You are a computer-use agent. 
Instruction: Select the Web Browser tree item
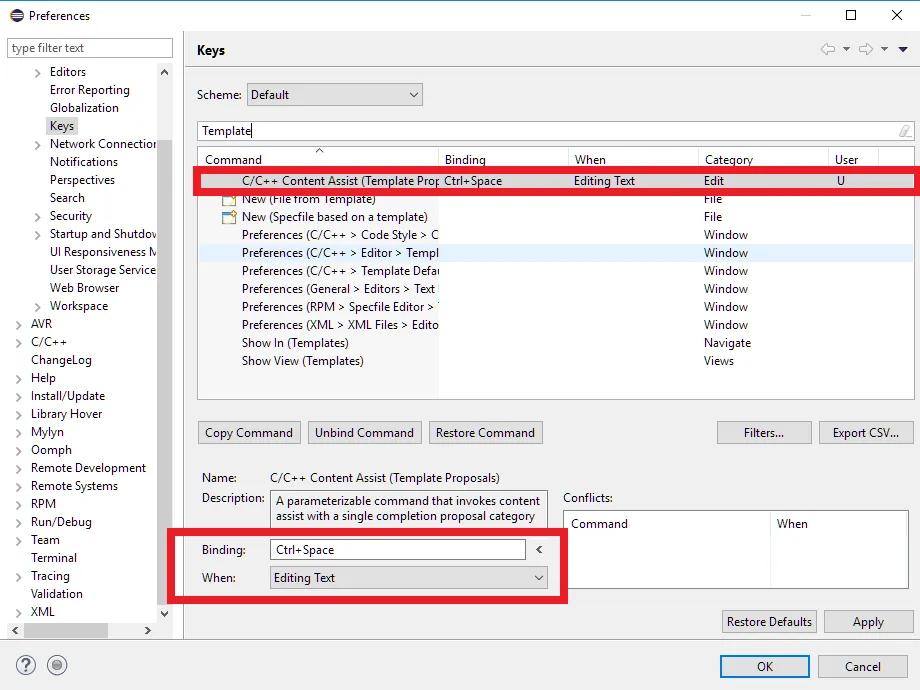84,288
